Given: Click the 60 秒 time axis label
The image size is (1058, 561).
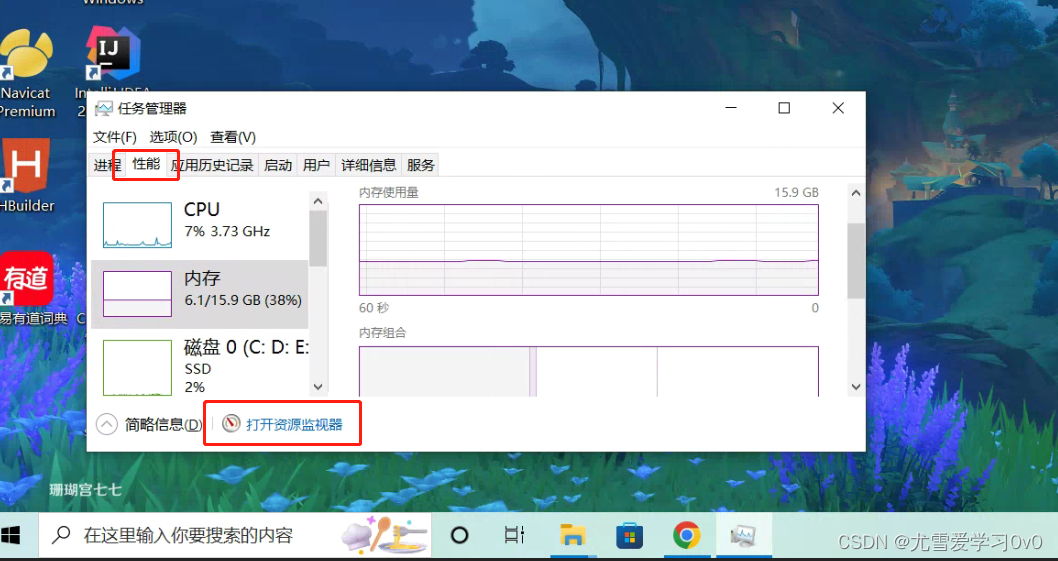Looking at the screenshot, I should click(x=374, y=308).
